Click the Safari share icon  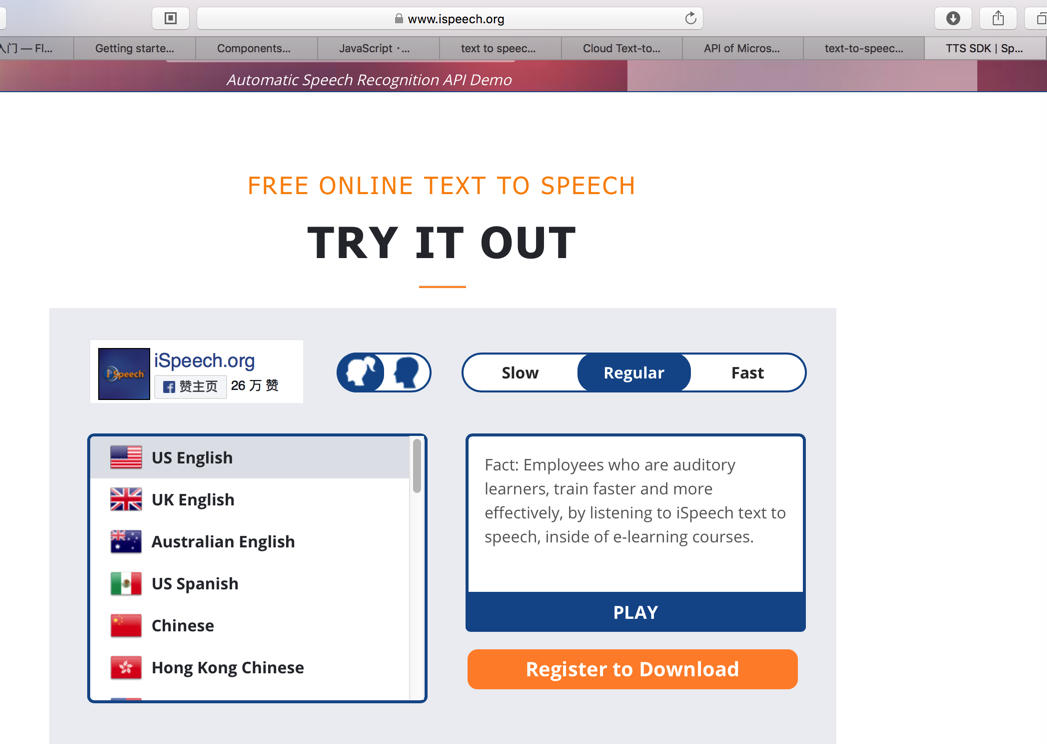(998, 18)
